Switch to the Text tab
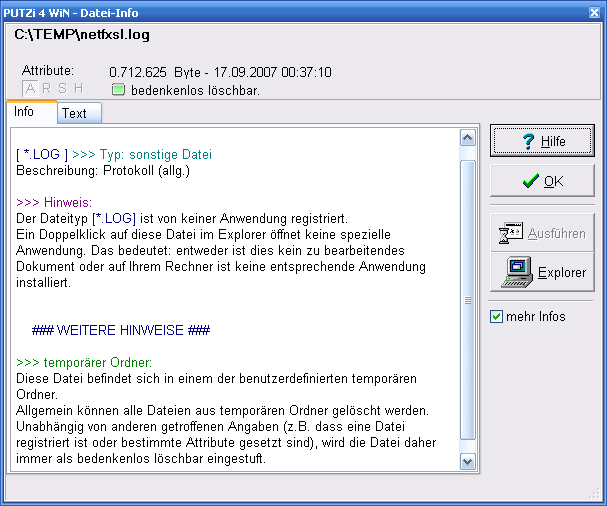 point(79,113)
